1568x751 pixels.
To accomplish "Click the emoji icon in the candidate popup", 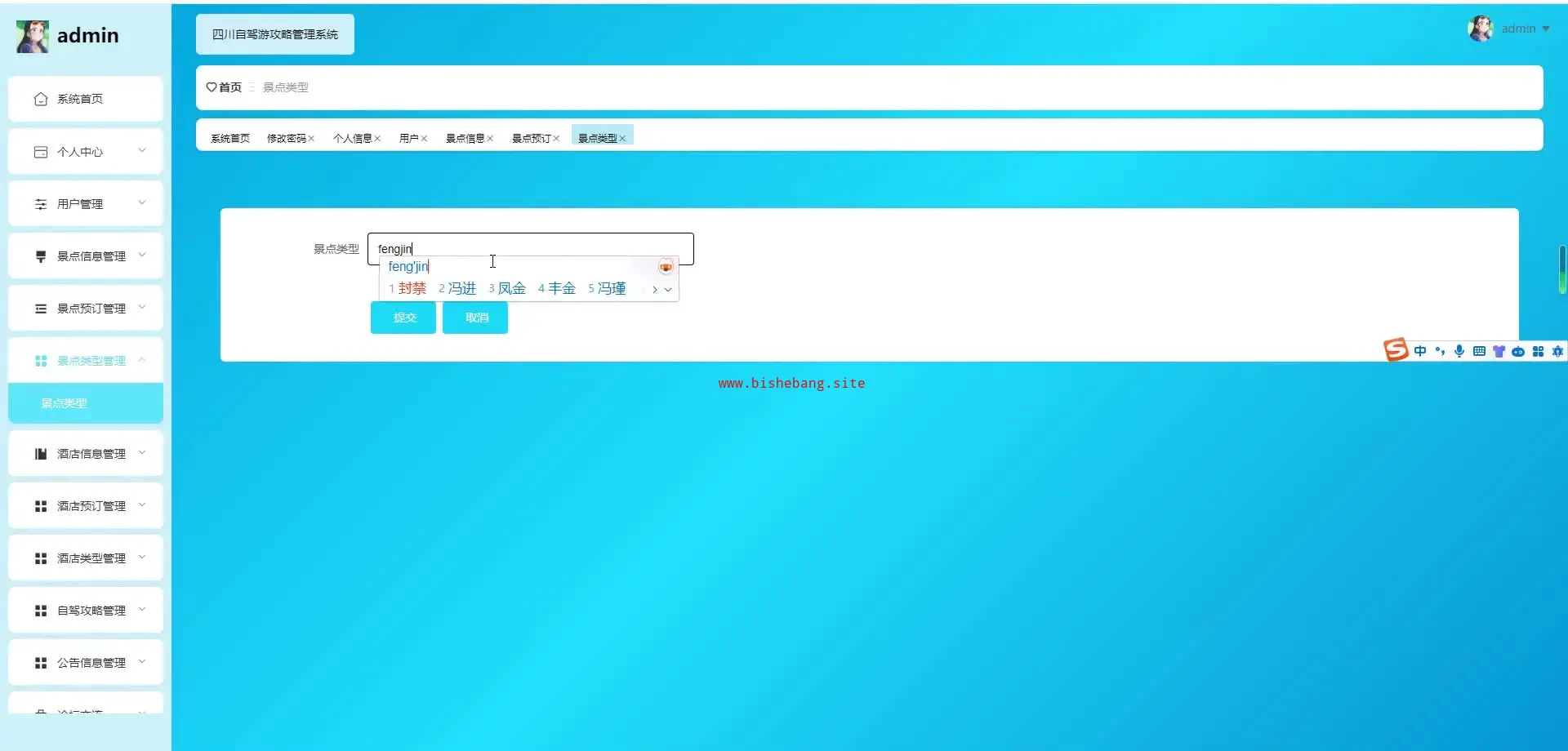I will [x=666, y=267].
